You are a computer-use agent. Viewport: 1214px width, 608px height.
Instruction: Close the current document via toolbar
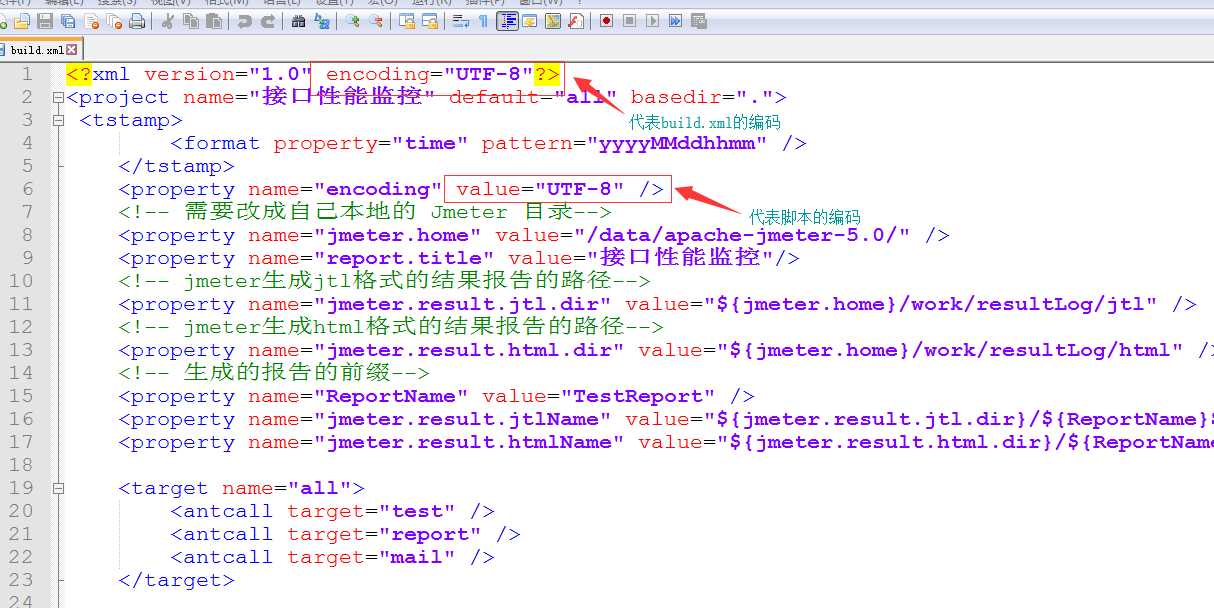[91, 21]
